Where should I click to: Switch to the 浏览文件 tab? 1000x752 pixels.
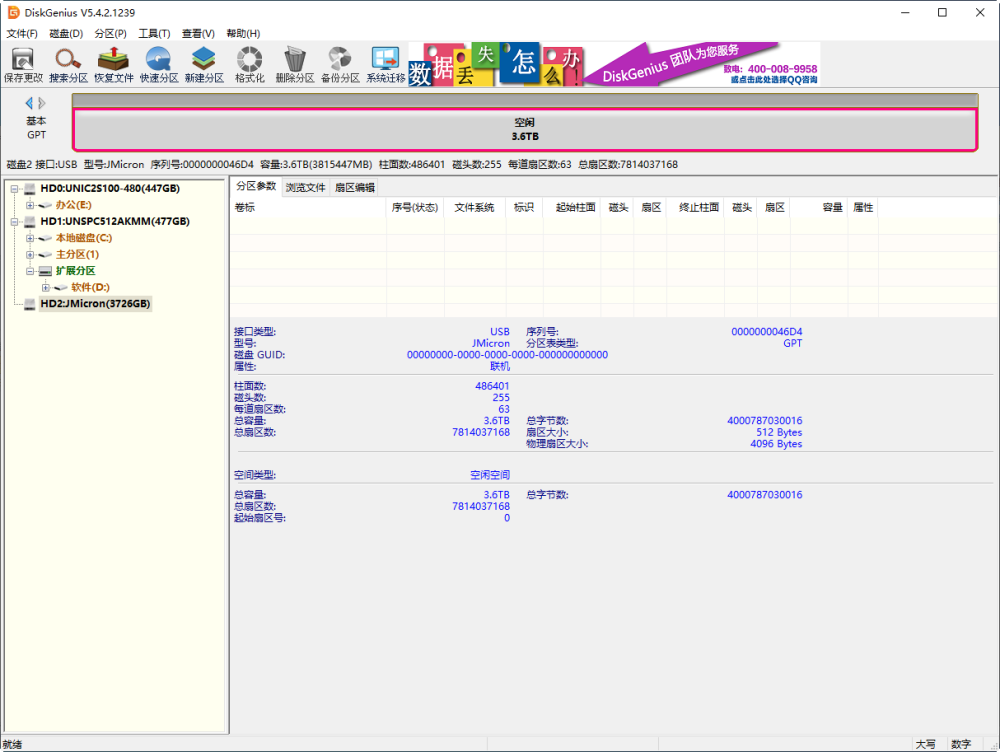pyautogui.click(x=305, y=187)
